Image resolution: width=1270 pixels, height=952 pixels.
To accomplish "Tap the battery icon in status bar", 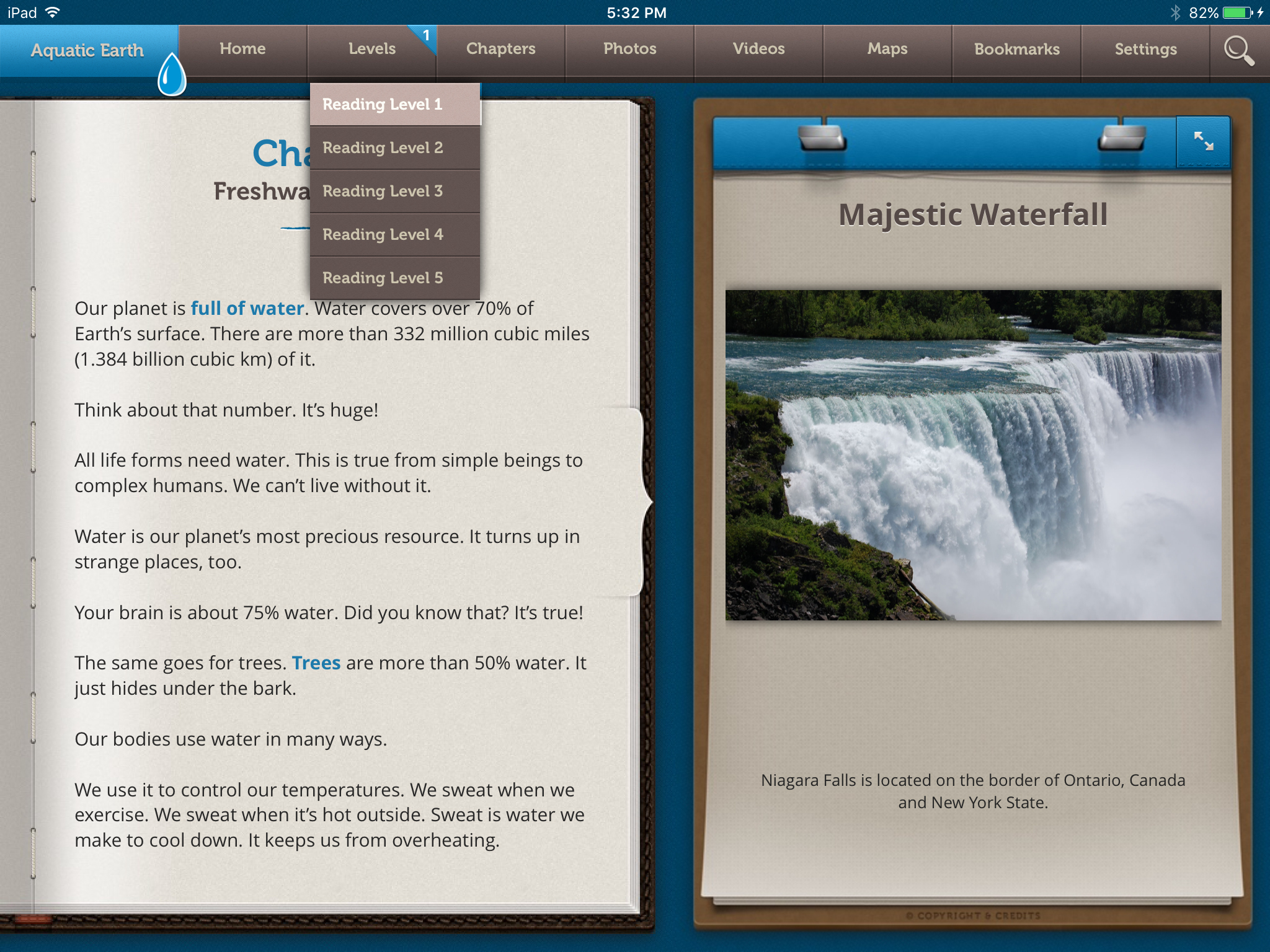I will (1237, 12).
